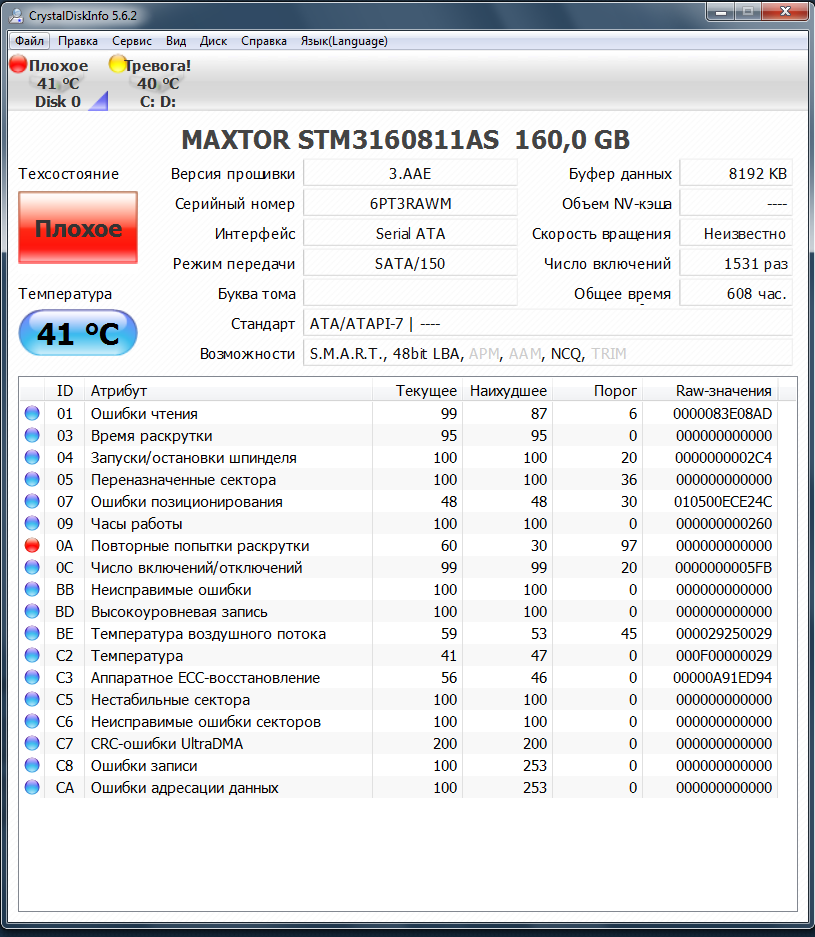The image size is (815, 937).
Task: Click the Версия прошивки field 3.AAE
Action: (410, 173)
